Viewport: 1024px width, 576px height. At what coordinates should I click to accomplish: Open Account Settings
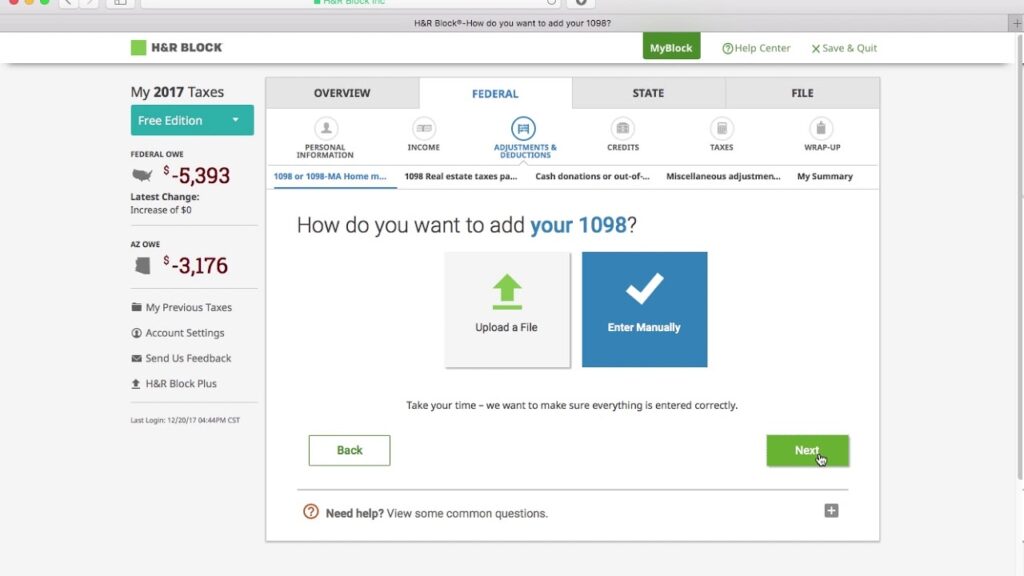pyautogui.click(x=178, y=332)
